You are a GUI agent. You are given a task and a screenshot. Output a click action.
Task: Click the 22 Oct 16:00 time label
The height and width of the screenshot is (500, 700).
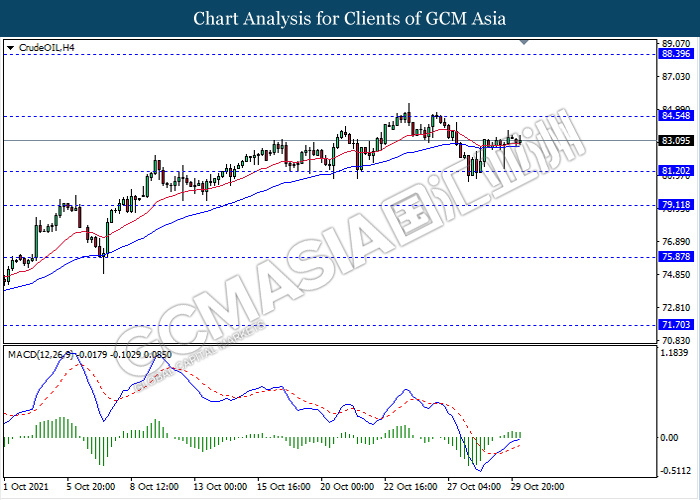[410, 487]
